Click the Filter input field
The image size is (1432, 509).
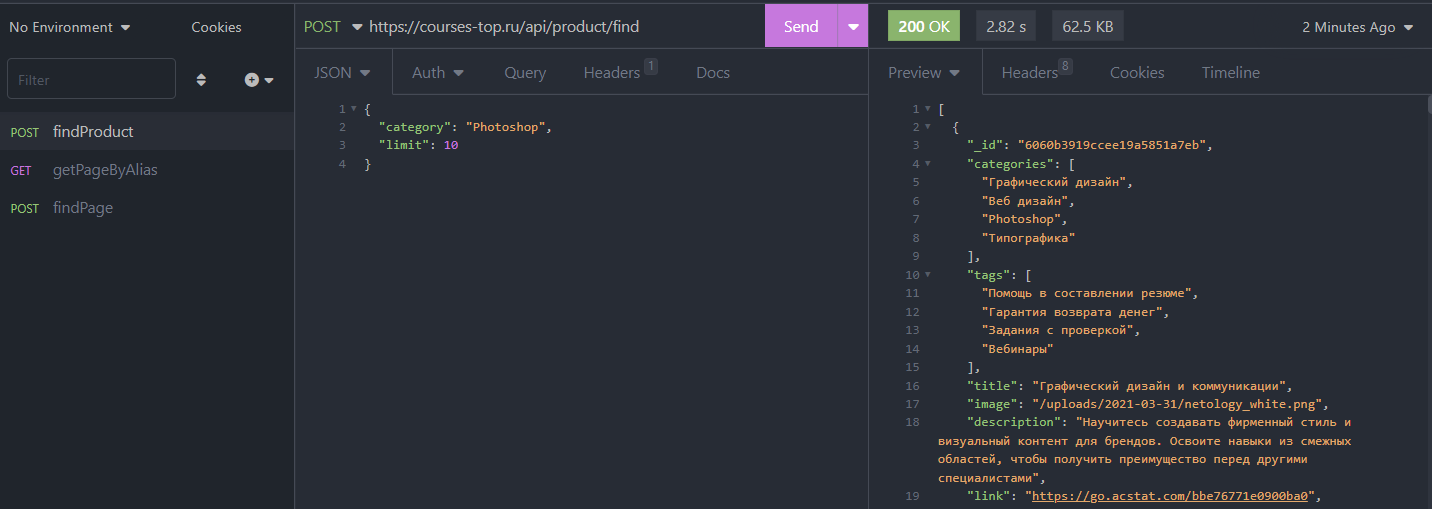tap(91, 79)
